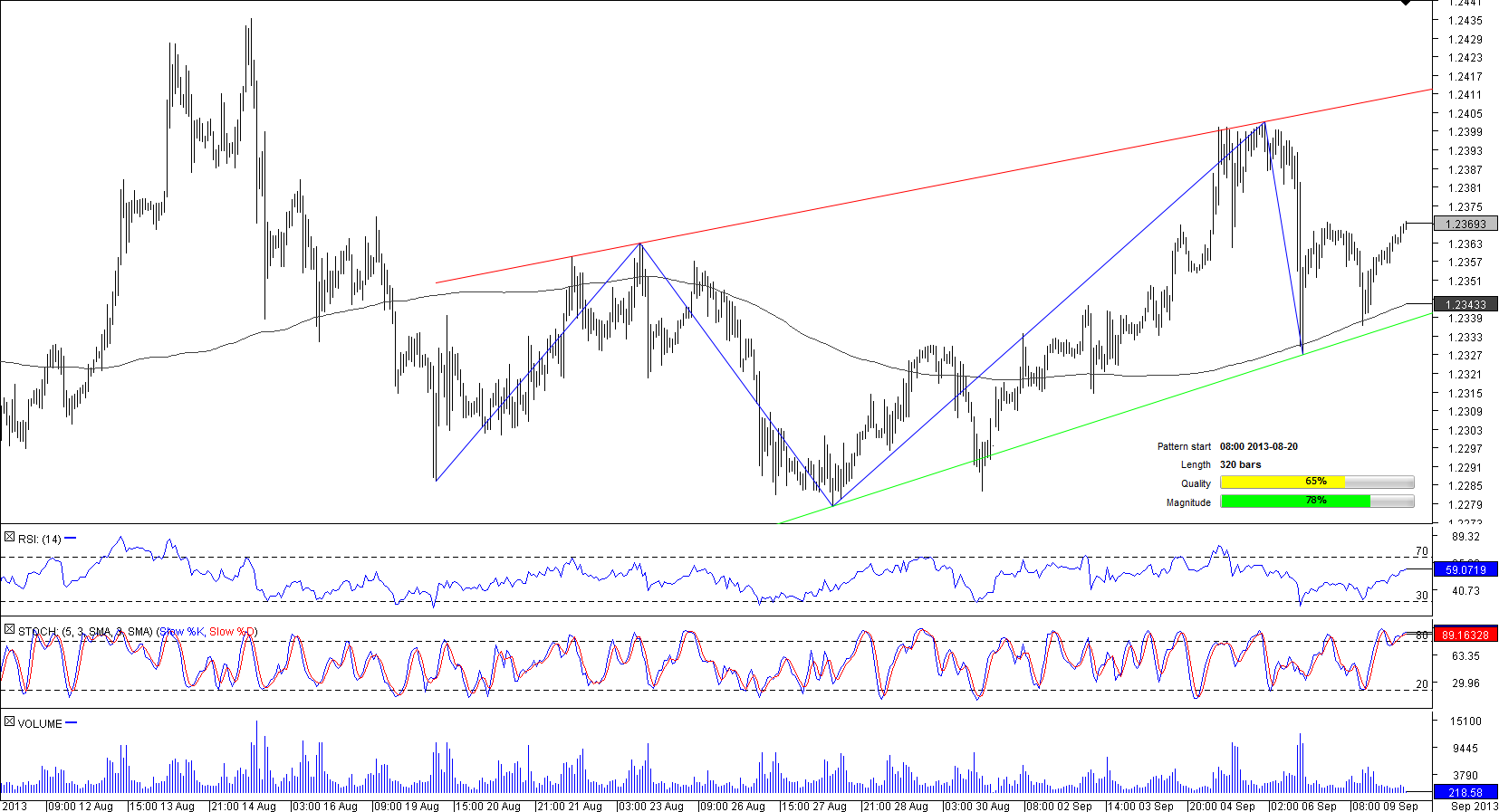Image resolution: width=1499 pixels, height=812 pixels.
Task: Click the 09:00 19 Aug time label
Action: pyautogui.click(x=407, y=806)
